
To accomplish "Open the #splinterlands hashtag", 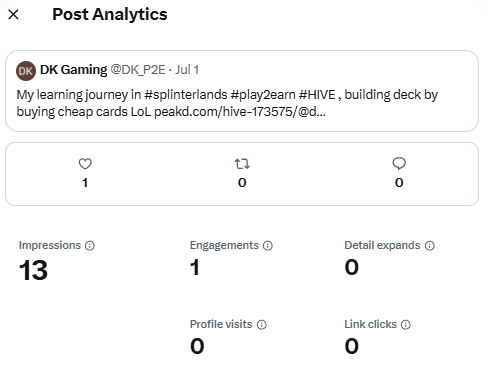I will click(x=186, y=95).
